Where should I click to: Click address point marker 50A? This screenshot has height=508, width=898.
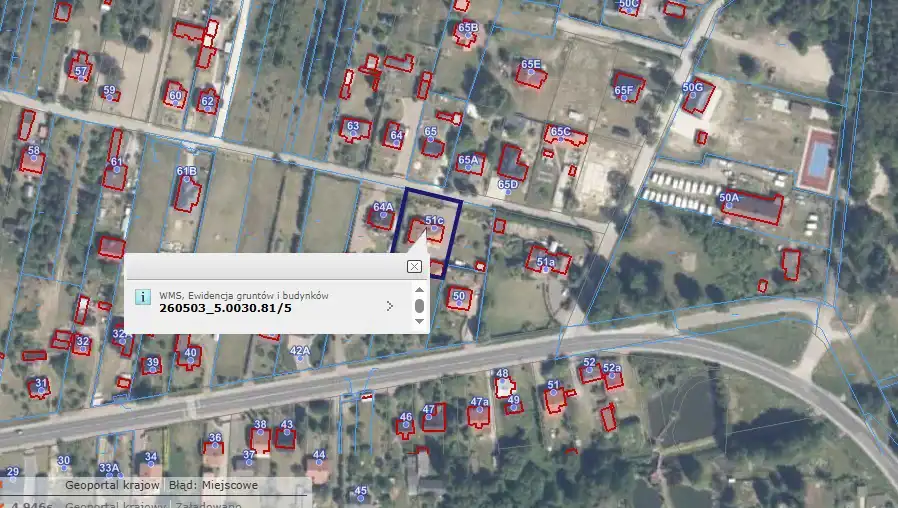click(728, 205)
